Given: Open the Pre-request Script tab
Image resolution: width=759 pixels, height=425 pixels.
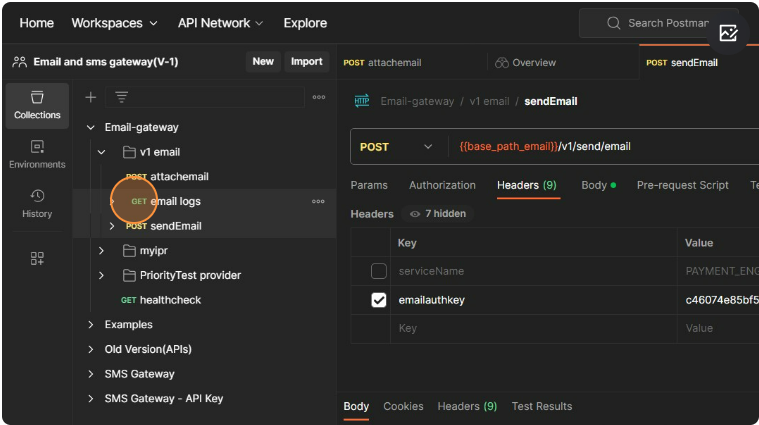Looking at the screenshot, I should [x=682, y=185].
